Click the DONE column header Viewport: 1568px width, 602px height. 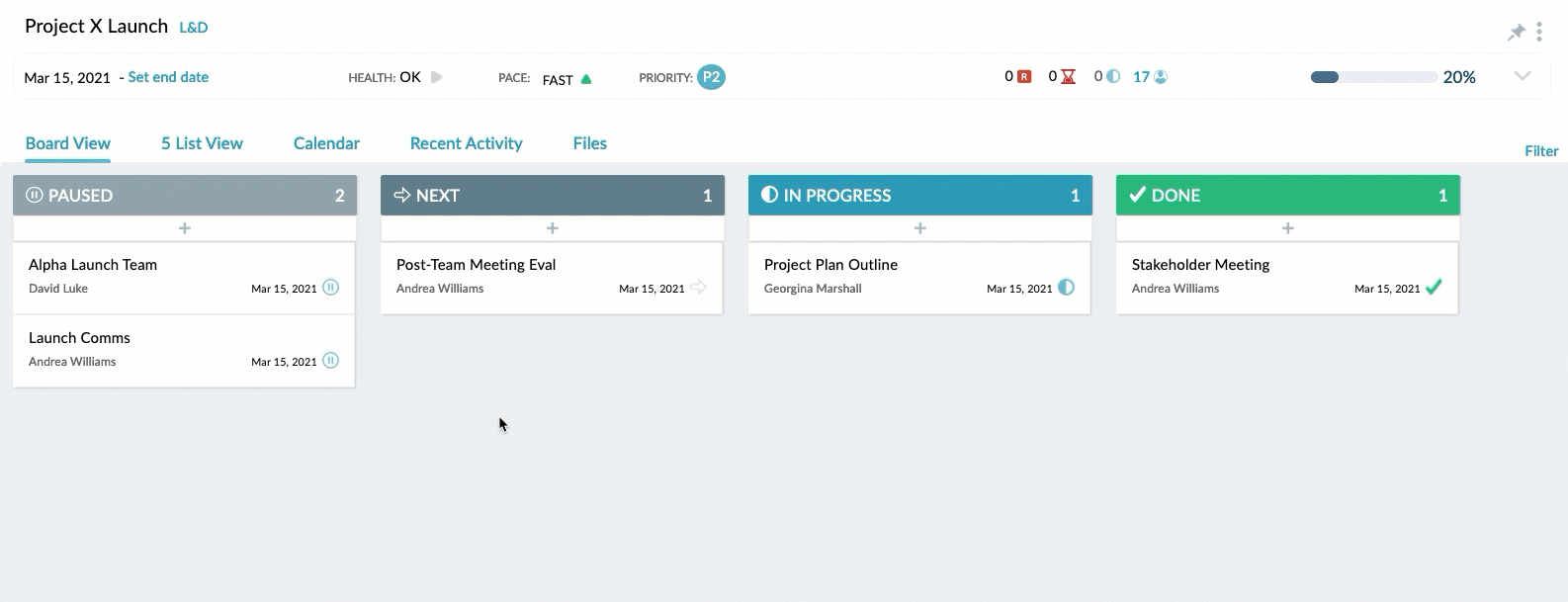coord(1288,196)
